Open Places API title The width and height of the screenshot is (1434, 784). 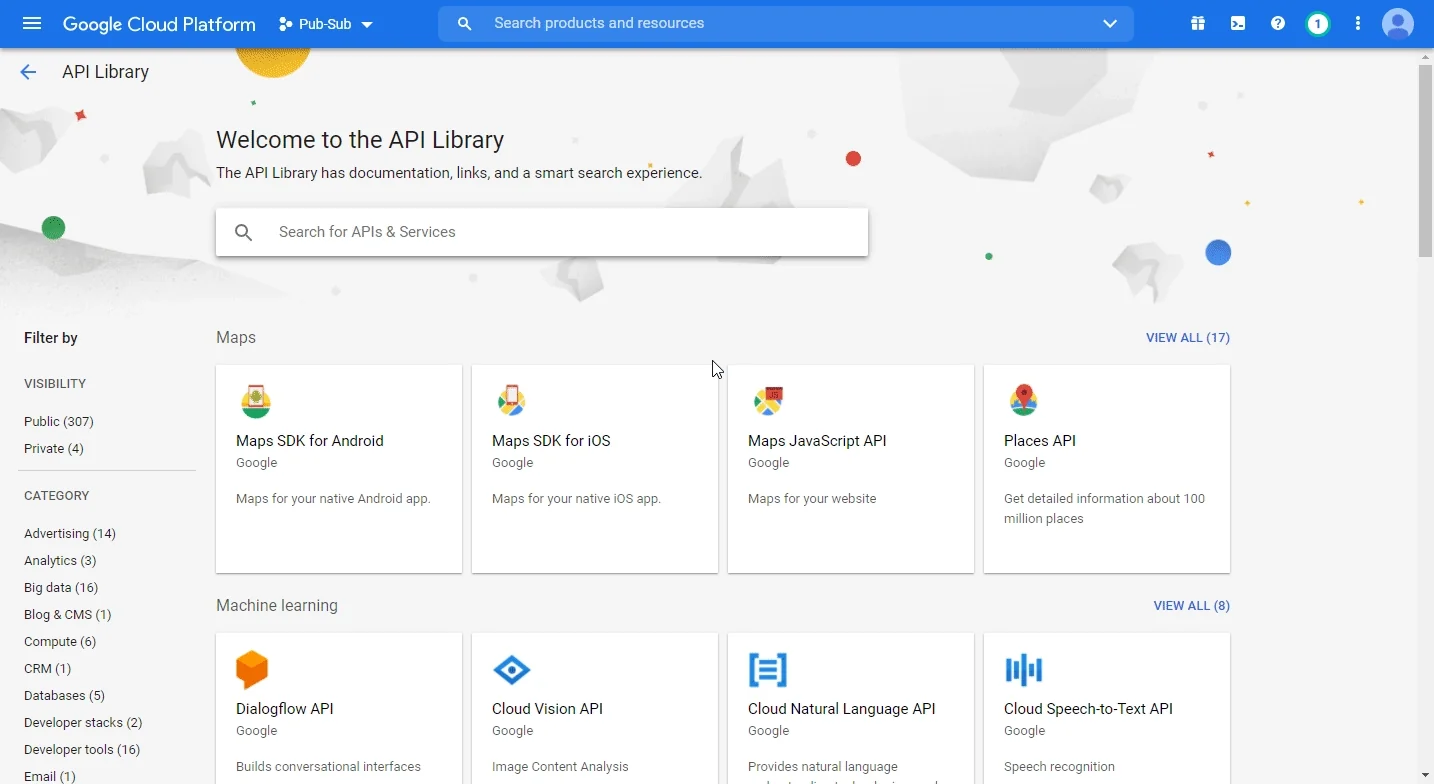click(x=1040, y=441)
